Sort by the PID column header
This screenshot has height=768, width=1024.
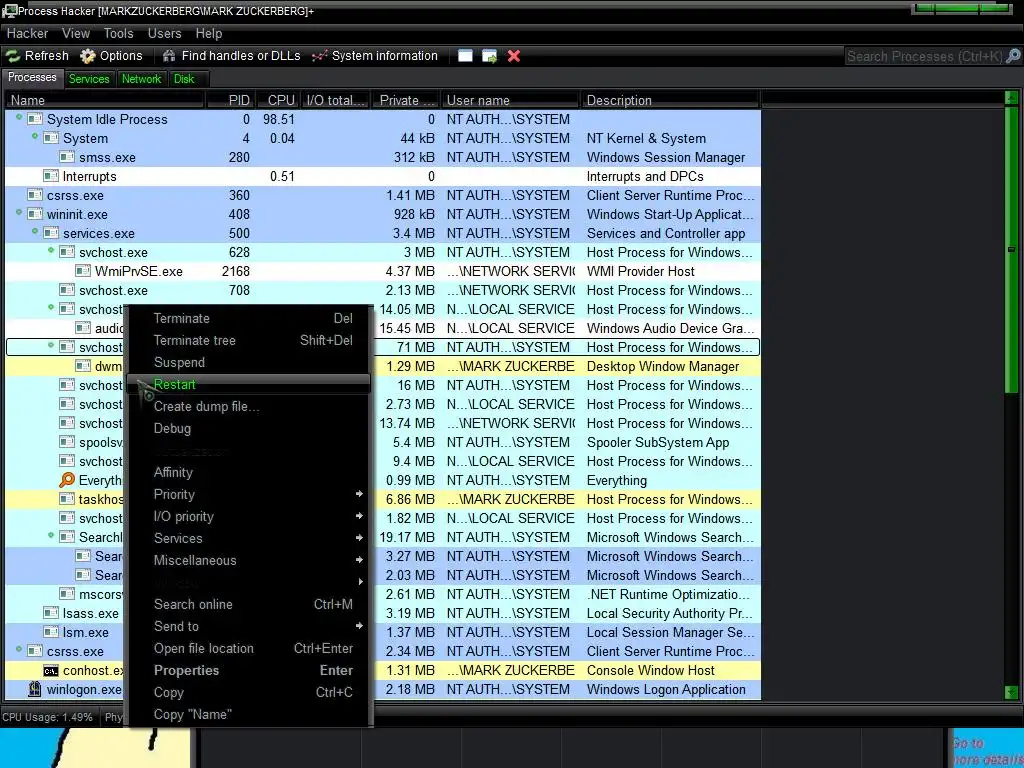tap(231, 101)
